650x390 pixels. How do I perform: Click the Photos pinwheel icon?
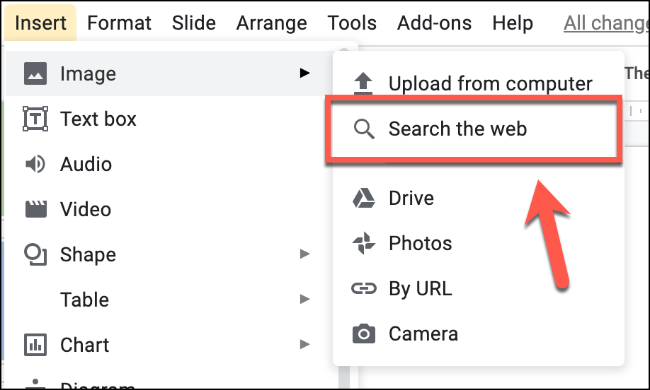point(364,243)
